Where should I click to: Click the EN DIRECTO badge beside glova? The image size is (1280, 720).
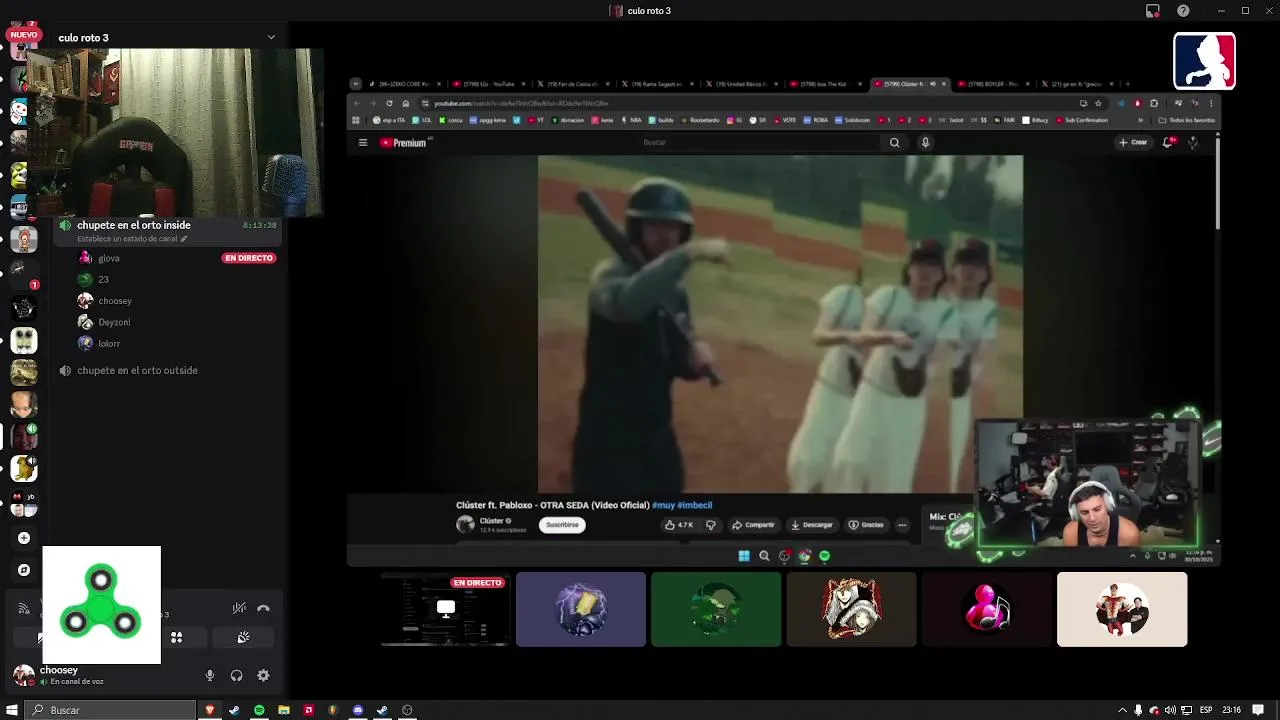coord(248,258)
